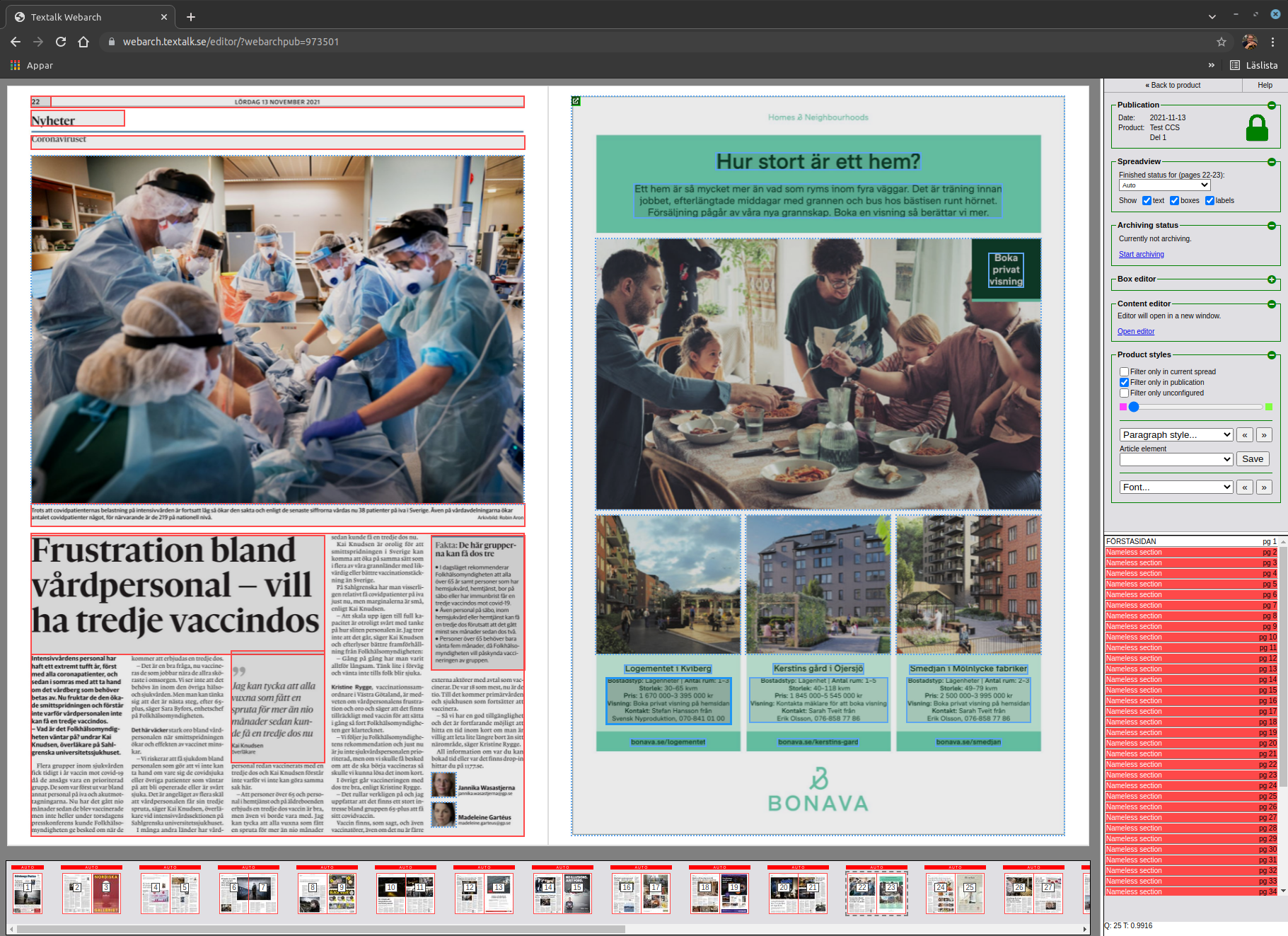Open front page thumbnail labeled 1
1288x936 pixels.
click(x=28, y=891)
